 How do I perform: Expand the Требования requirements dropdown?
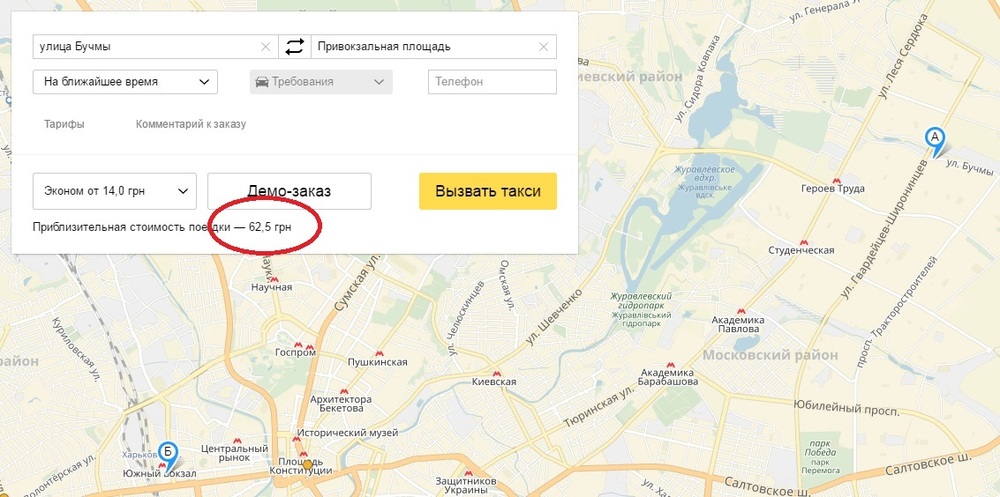click(321, 82)
